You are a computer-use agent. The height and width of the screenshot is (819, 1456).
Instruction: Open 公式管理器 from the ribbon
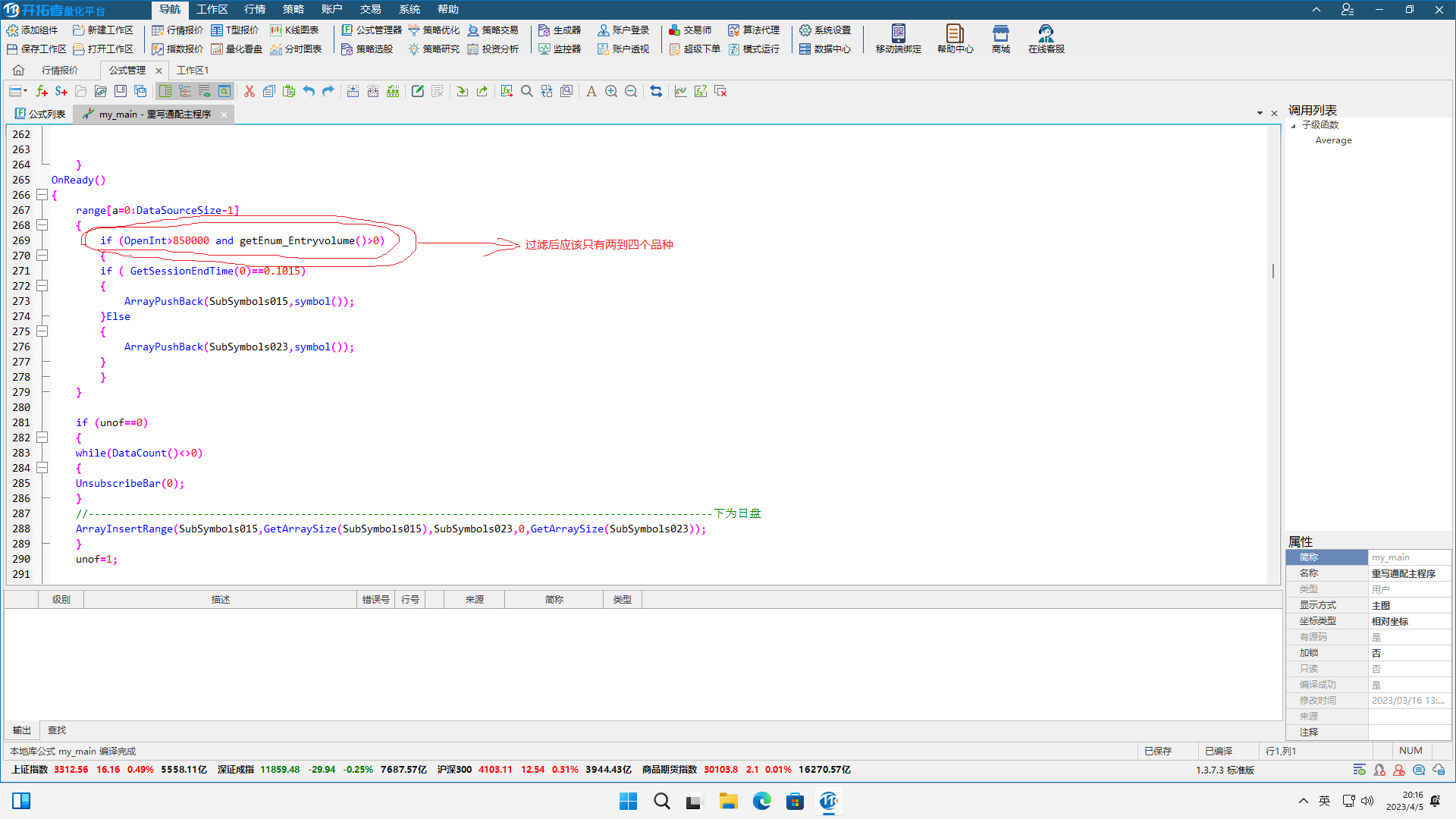[x=372, y=30]
